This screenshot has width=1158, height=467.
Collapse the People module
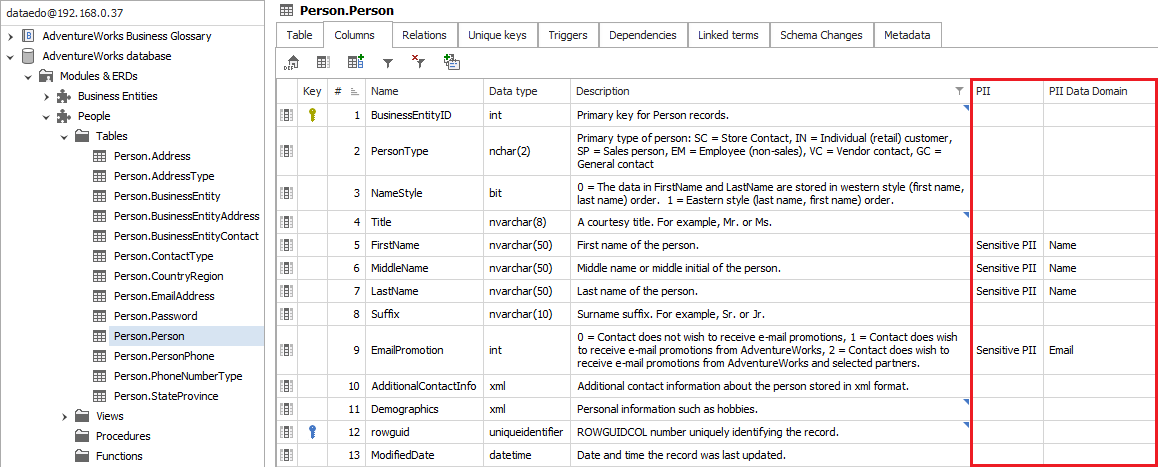(46, 116)
